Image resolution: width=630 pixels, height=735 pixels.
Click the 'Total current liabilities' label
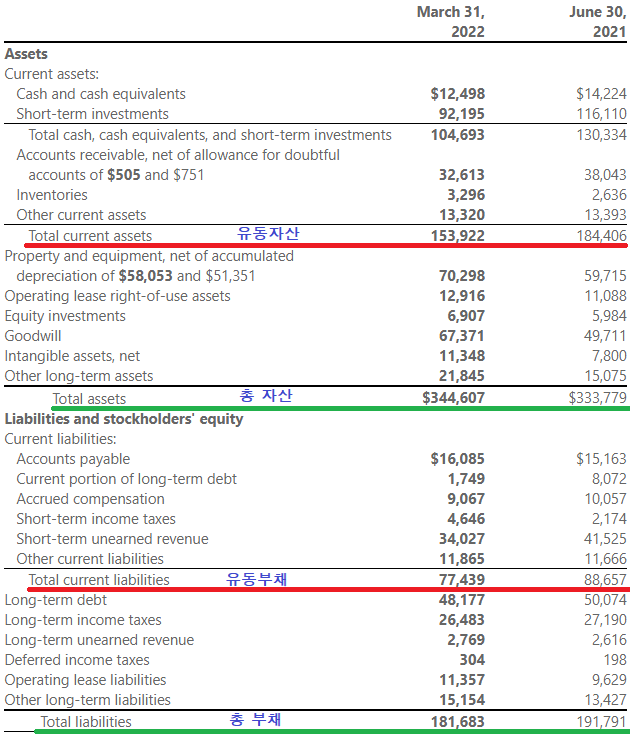click(99, 580)
